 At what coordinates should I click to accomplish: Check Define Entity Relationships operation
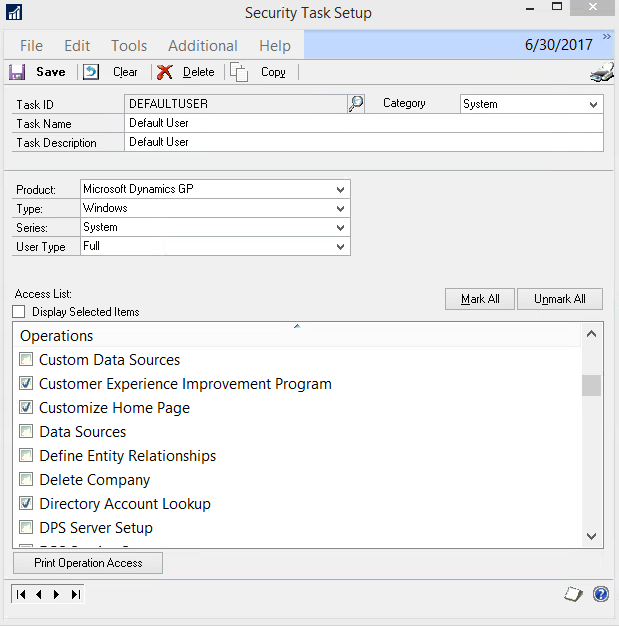(x=26, y=455)
